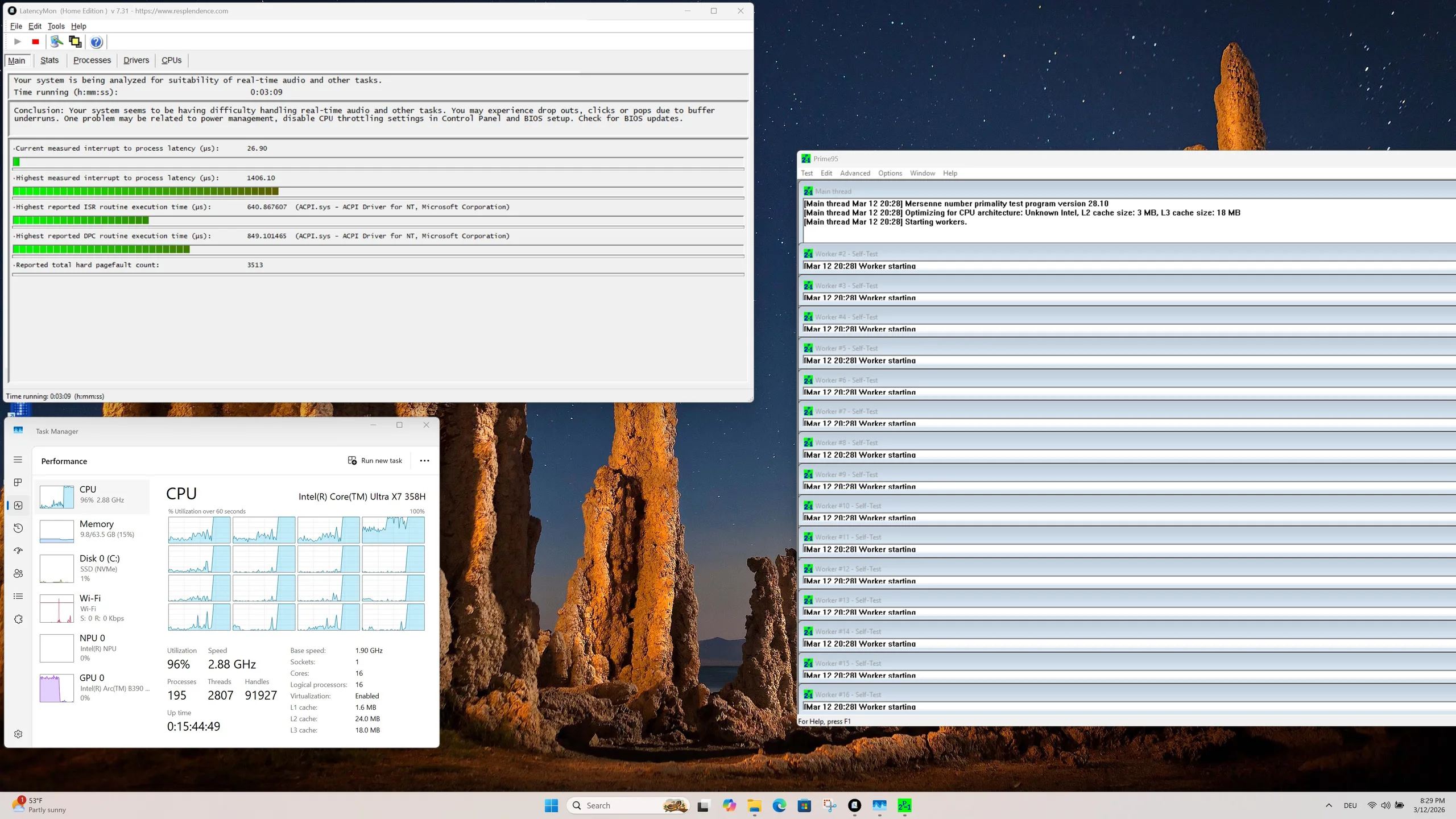Open the weather widget on the taskbar
Screen dimensions: 1456x819
39,805
